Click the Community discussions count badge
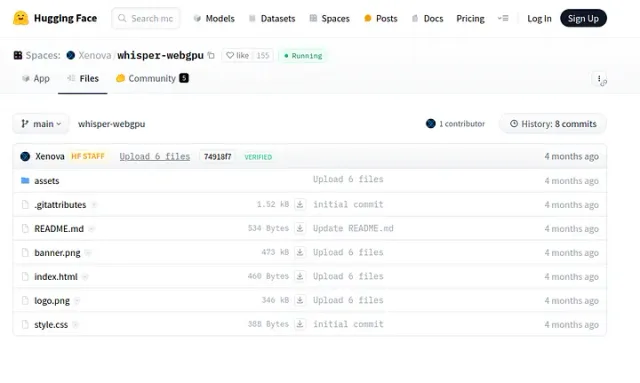This screenshot has width=640, height=383. click(x=184, y=78)
